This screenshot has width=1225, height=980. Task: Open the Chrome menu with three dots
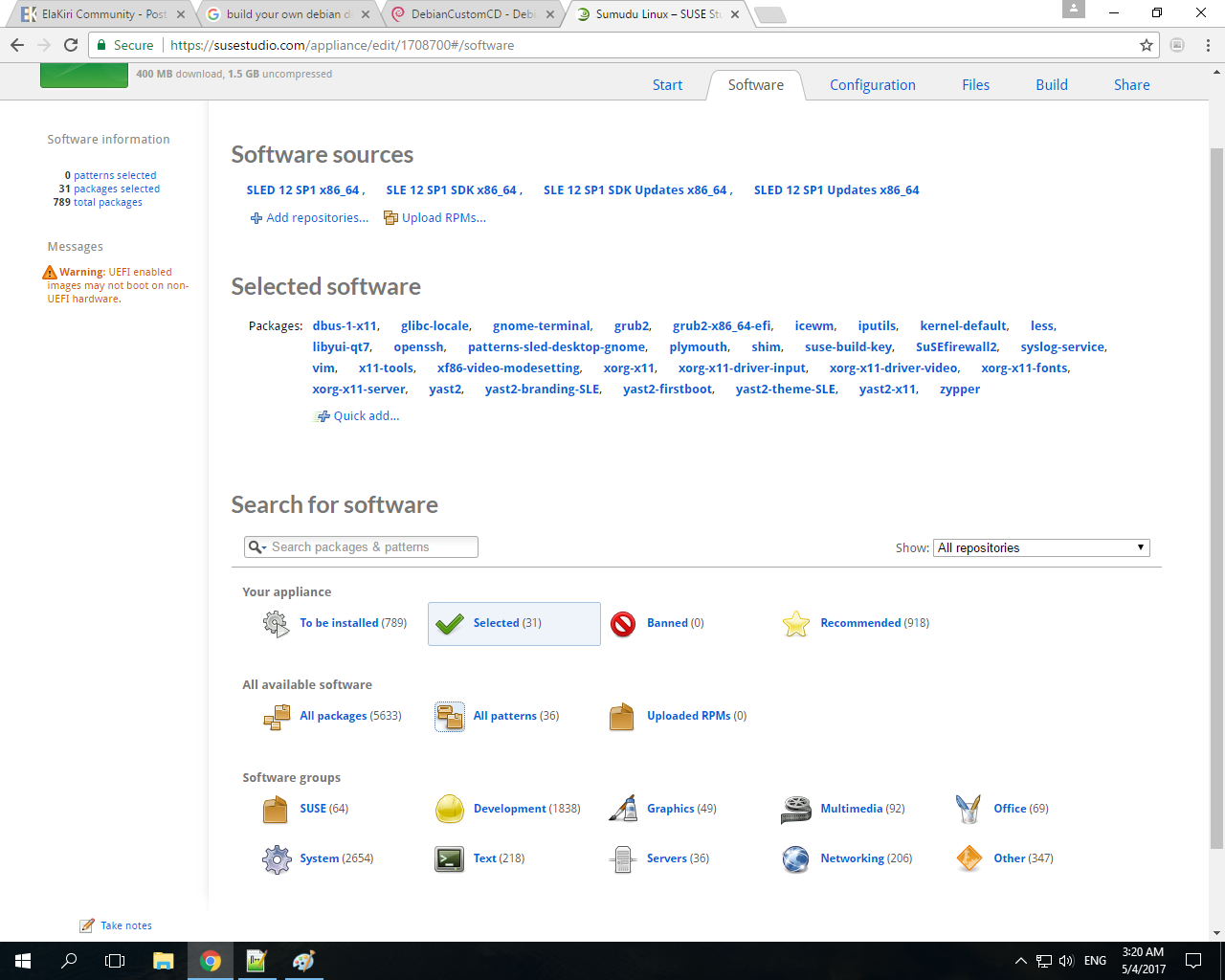point(1208,45)
